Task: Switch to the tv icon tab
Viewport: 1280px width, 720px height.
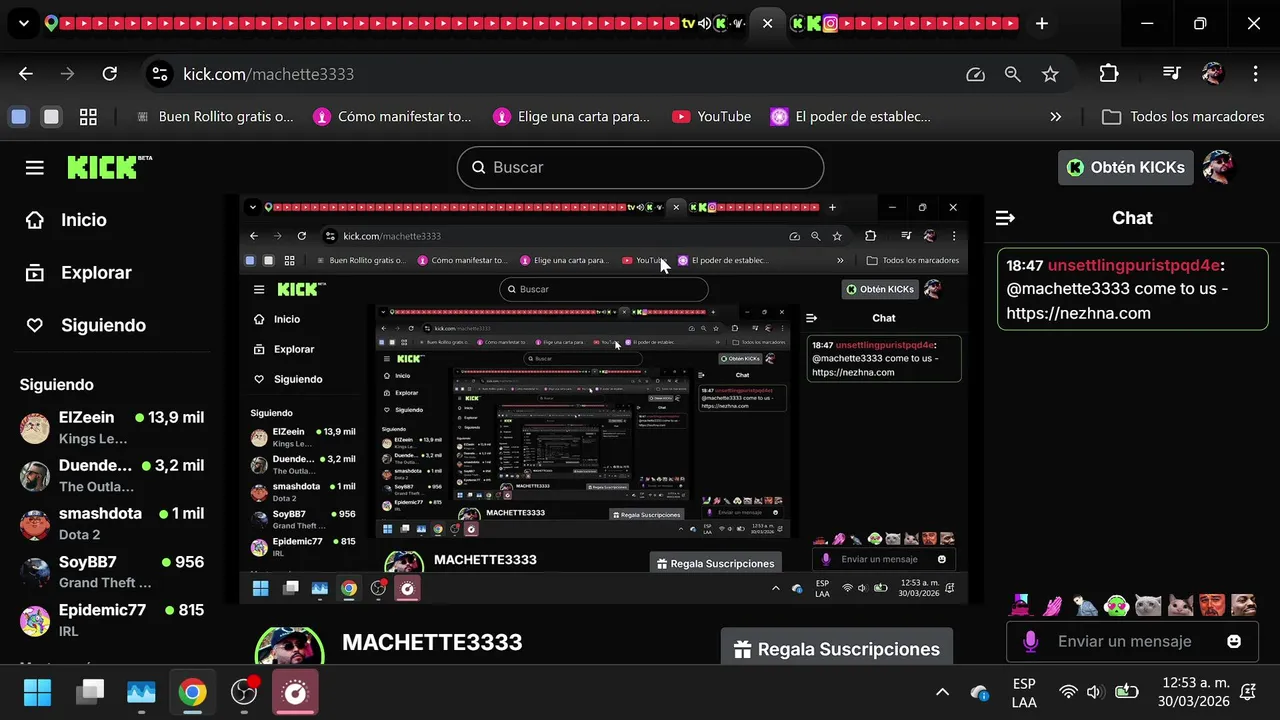Action: click(x=688, y=23)
